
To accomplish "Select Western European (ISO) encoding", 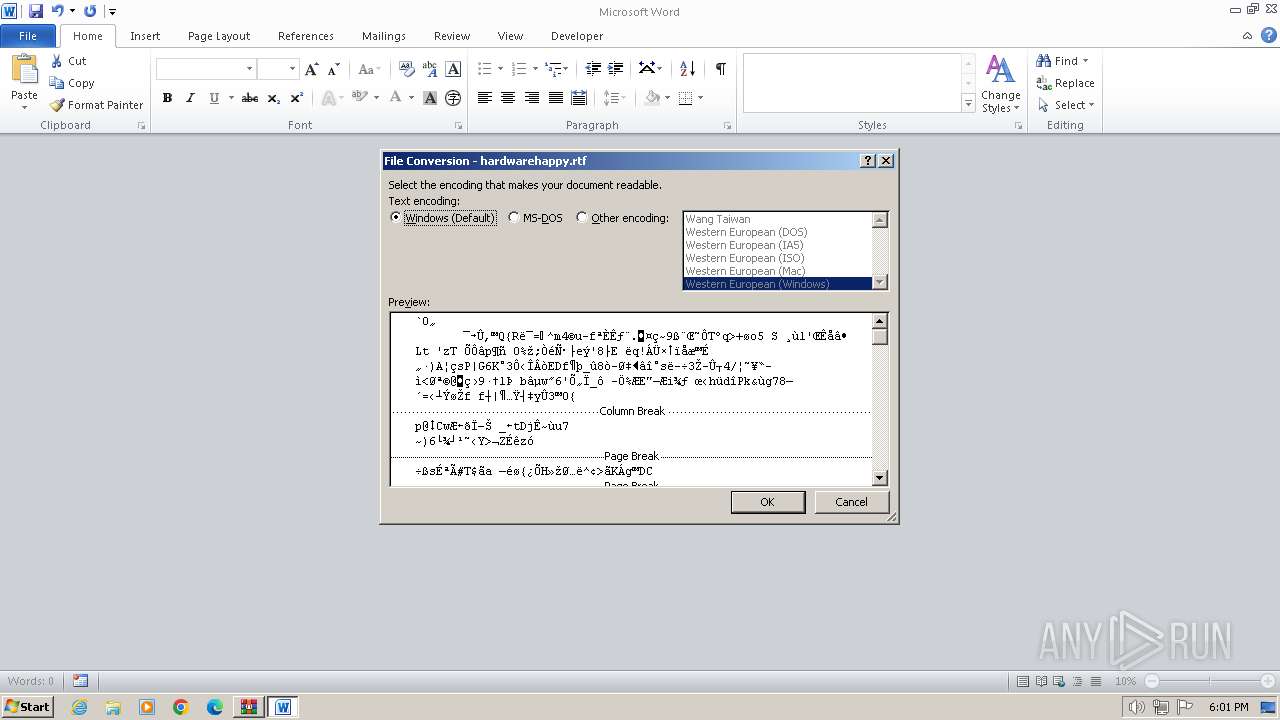I will tap(778, 258).
